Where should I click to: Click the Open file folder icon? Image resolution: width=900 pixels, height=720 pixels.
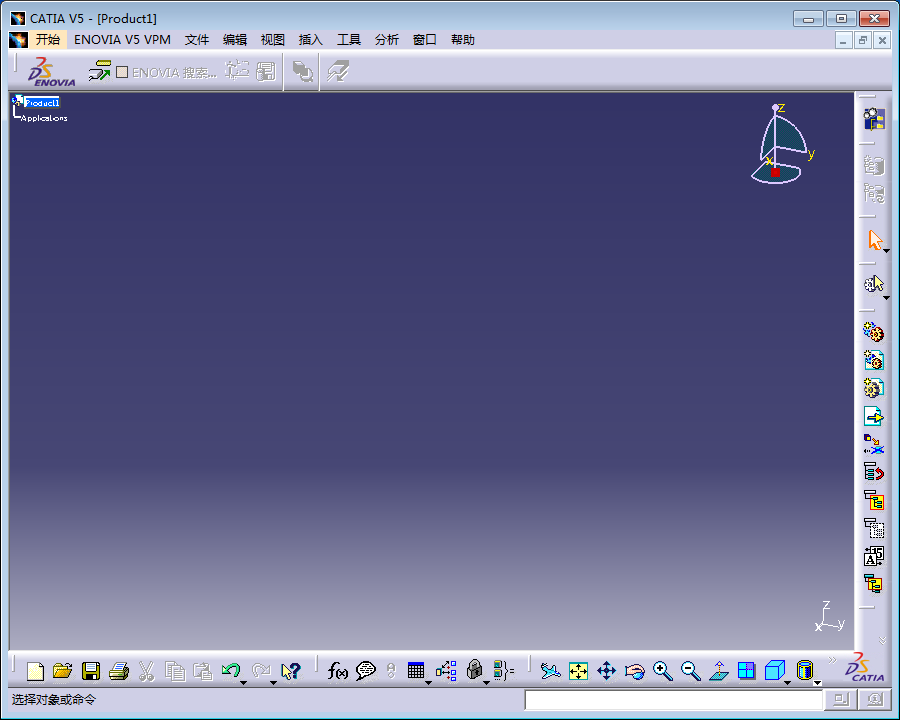pyautogui.click(x=63, y=671)
